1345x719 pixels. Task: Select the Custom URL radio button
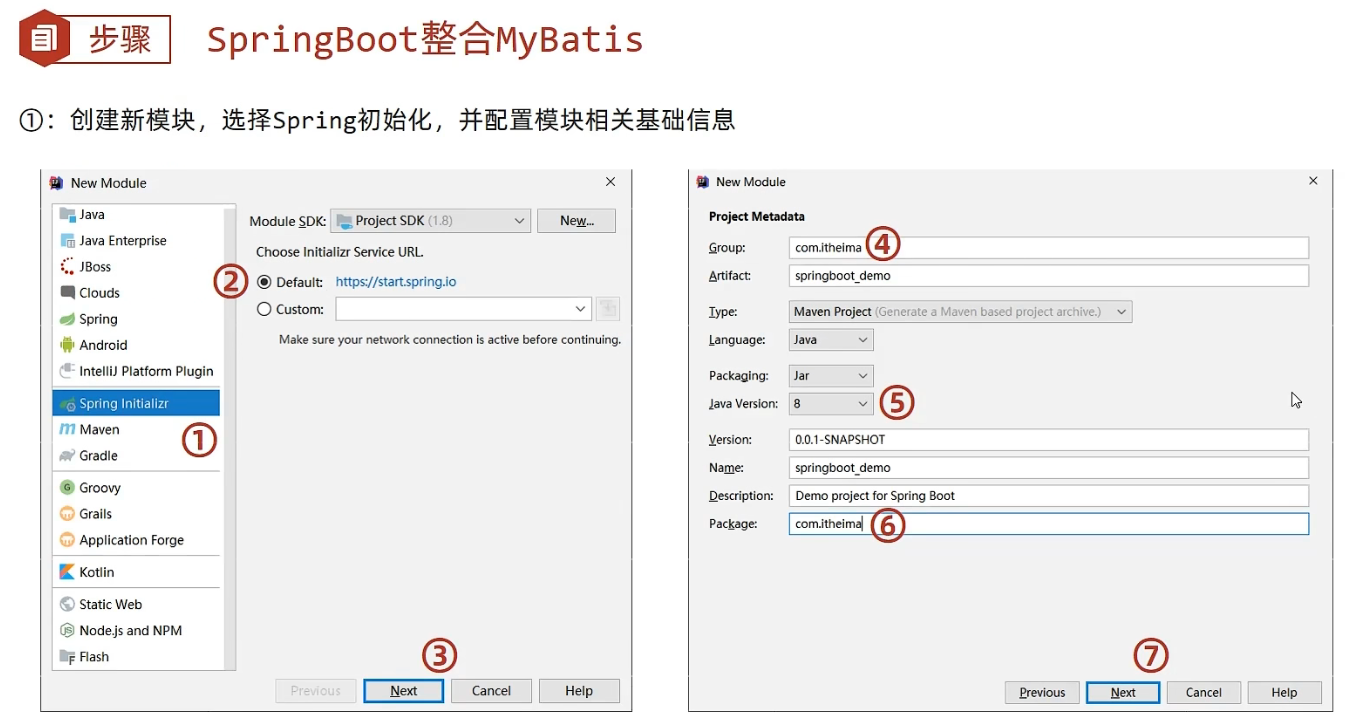pyautogui.click(x=264, y=309)
